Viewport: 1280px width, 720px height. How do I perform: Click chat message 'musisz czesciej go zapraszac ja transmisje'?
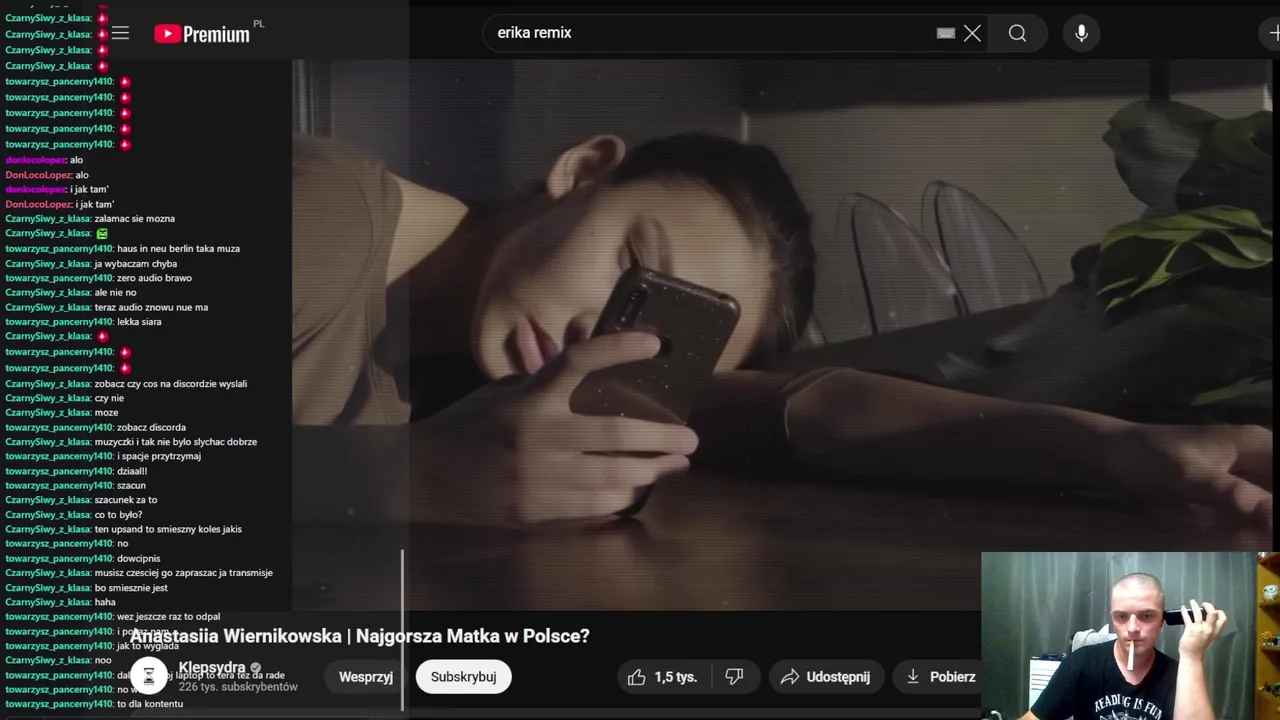[x=184, y=573]
